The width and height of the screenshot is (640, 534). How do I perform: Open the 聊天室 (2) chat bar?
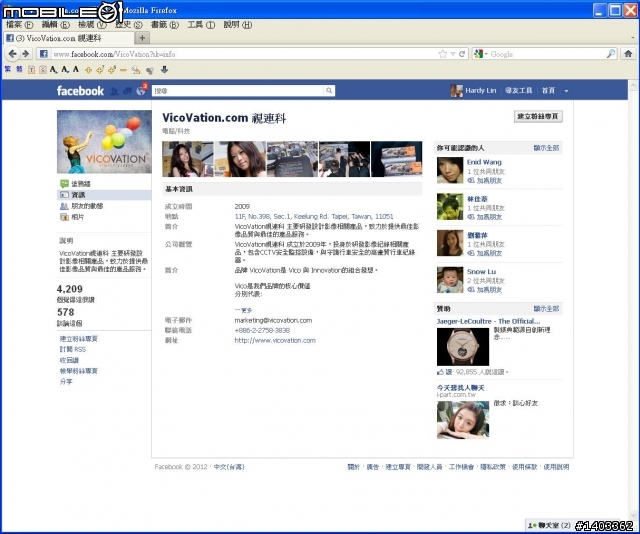click(x=549, y=525)
